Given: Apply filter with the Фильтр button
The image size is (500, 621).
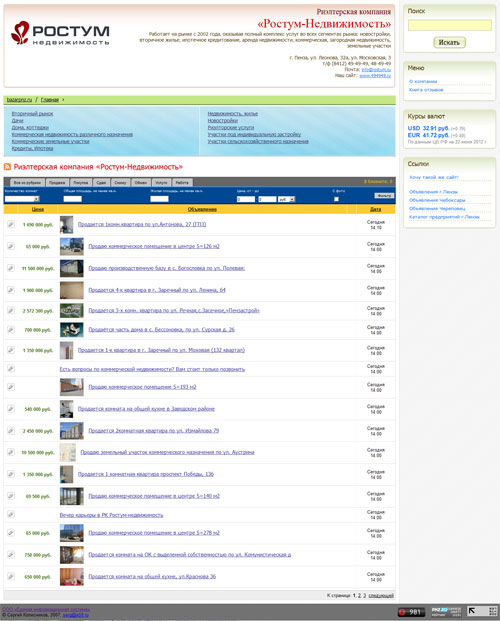Looking at the screenshot, I should pos(384,196).
